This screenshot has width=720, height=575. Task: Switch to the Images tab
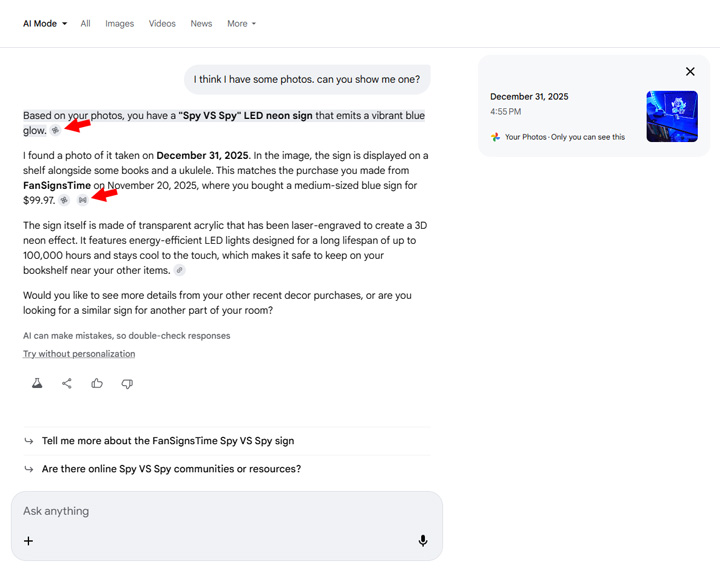(119, 23)
